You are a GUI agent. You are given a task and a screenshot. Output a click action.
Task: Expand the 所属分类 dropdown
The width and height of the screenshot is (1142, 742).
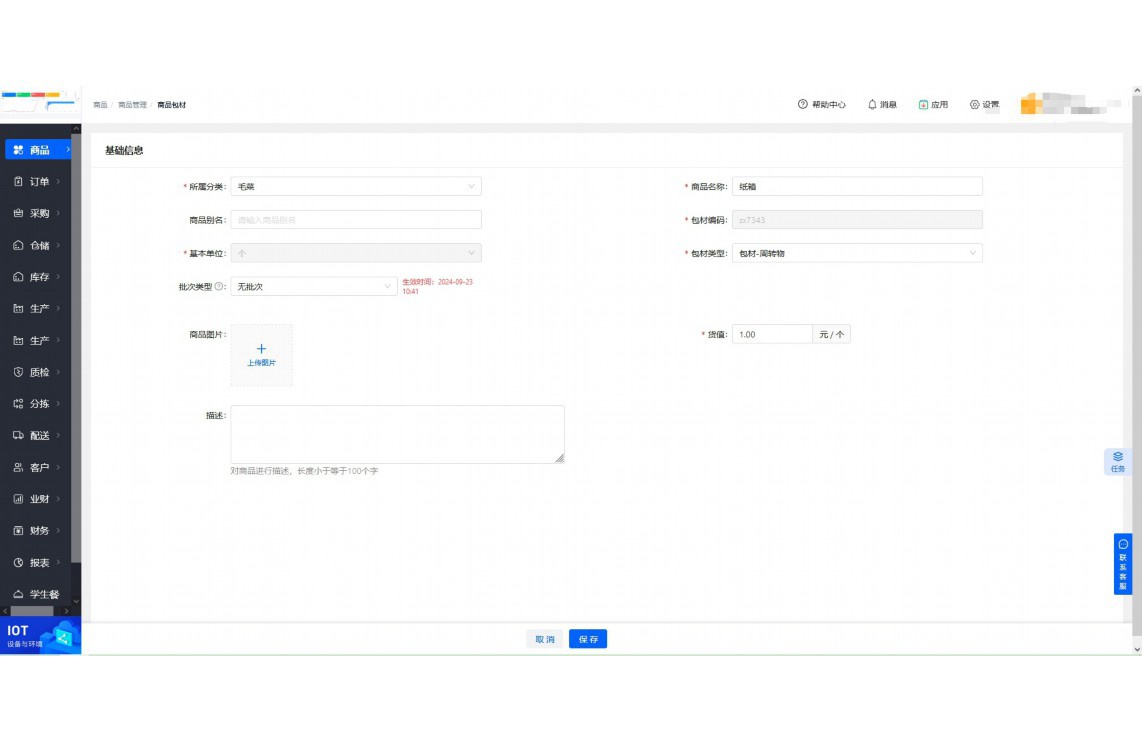pos(355,186)
